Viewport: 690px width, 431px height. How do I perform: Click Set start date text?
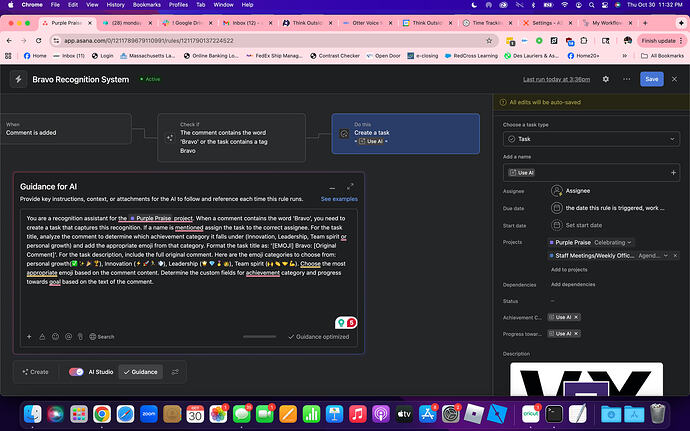pyautogui.click(x=584, y=225)
